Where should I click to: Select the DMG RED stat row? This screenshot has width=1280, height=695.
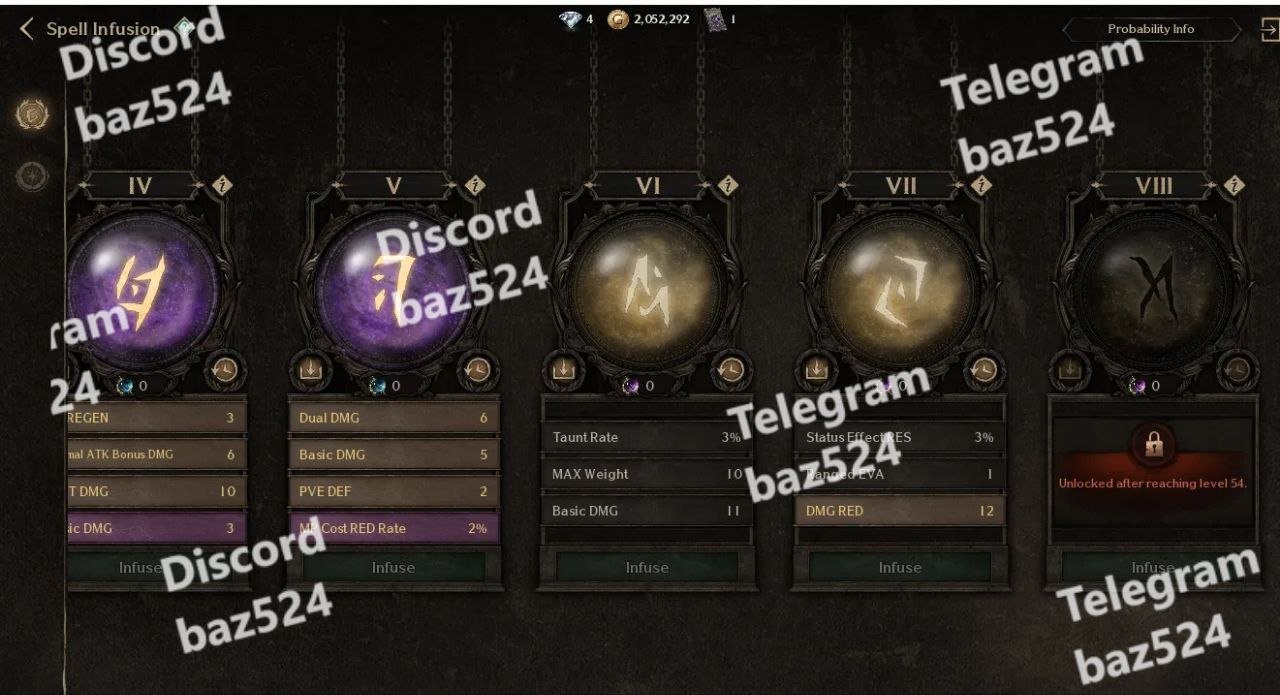(900, 510)
